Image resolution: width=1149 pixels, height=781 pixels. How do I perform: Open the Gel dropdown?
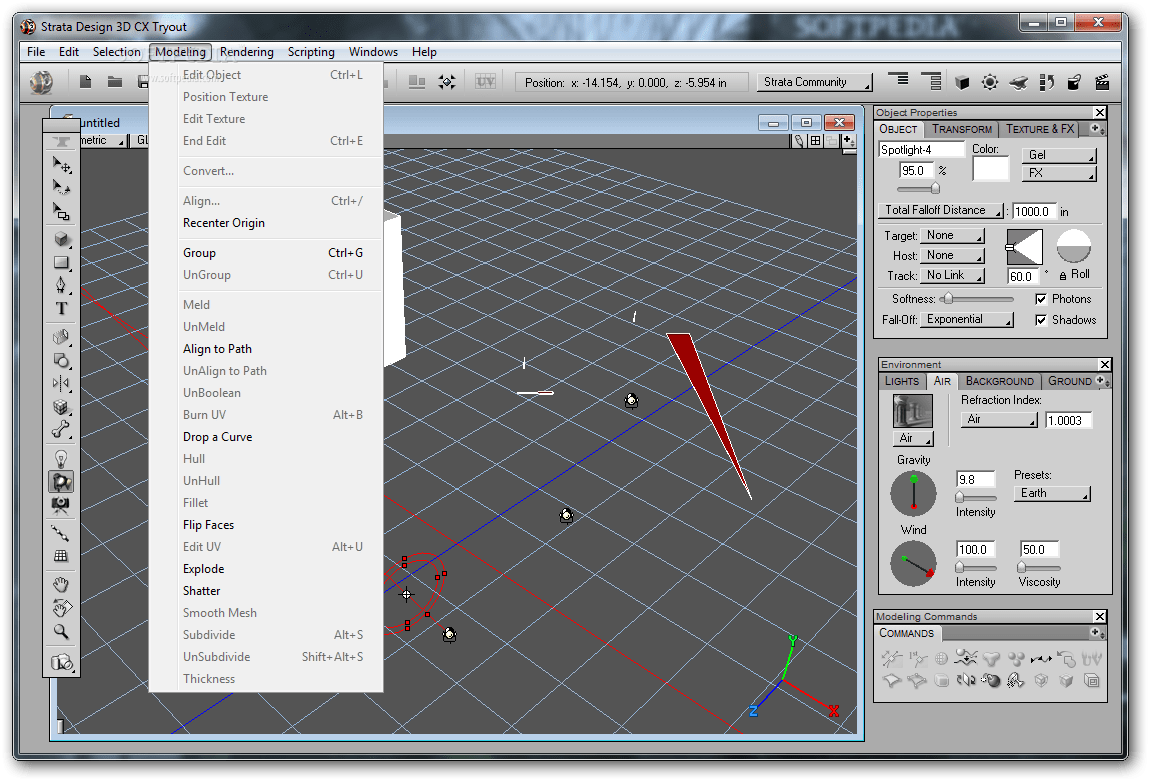coord(1059,155)
